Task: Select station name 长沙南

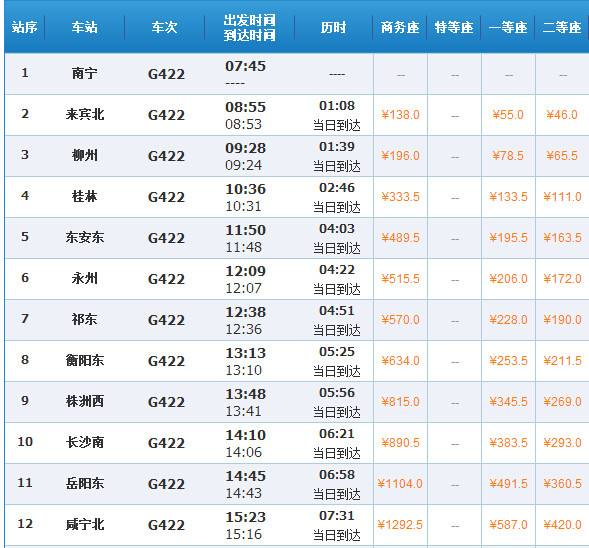Action: coord(85,442)
